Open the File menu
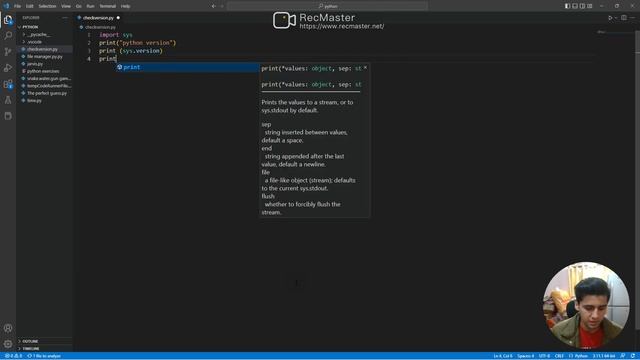 click(17, 6)
